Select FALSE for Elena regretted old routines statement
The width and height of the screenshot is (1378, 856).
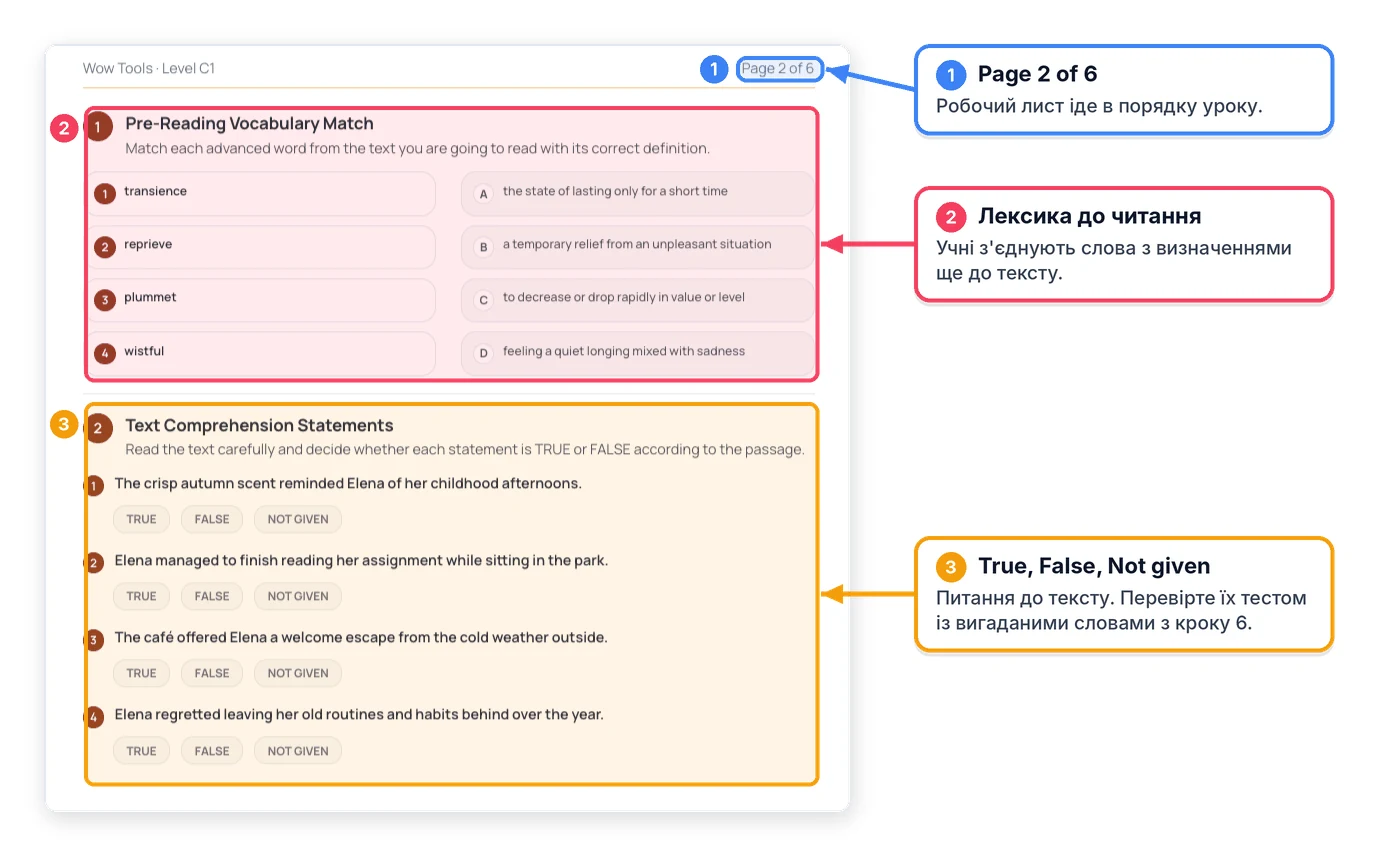tap(212, 751)
